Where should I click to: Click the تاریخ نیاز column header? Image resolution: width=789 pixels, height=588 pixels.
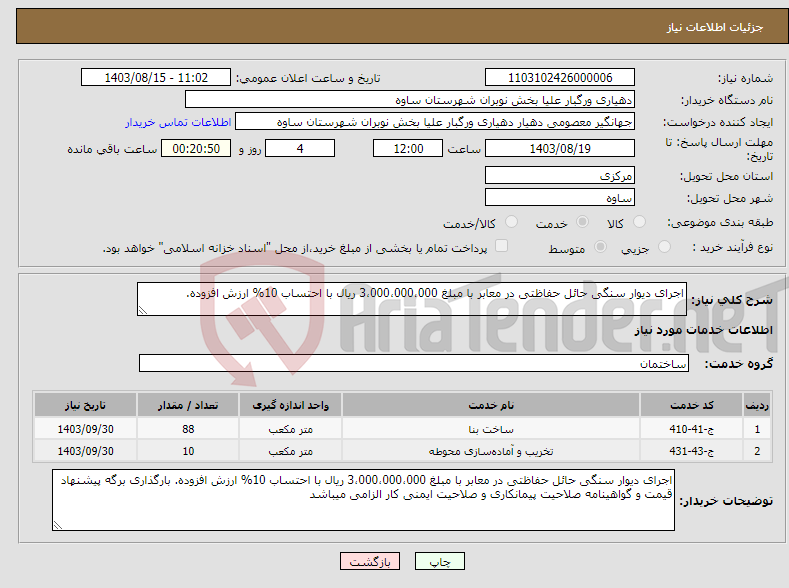click(x=85, y=405)
